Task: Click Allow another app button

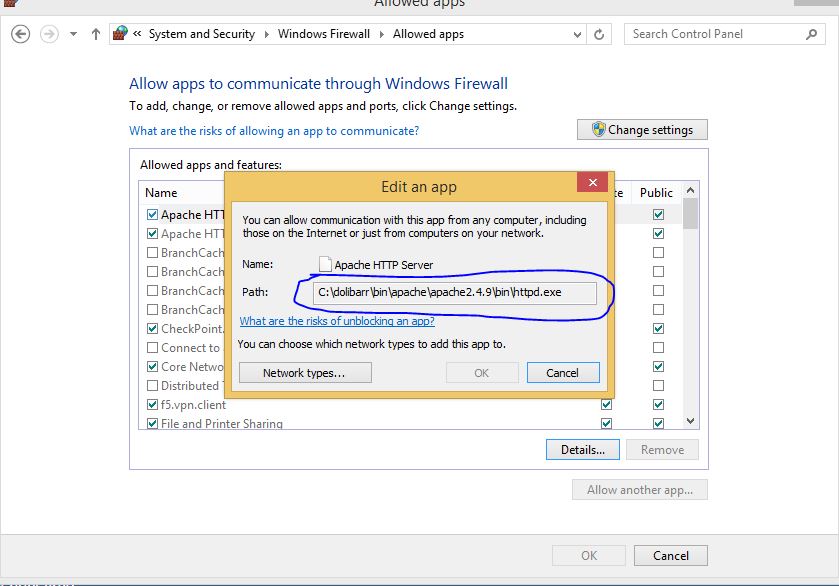Action: [x=640, y=490]
